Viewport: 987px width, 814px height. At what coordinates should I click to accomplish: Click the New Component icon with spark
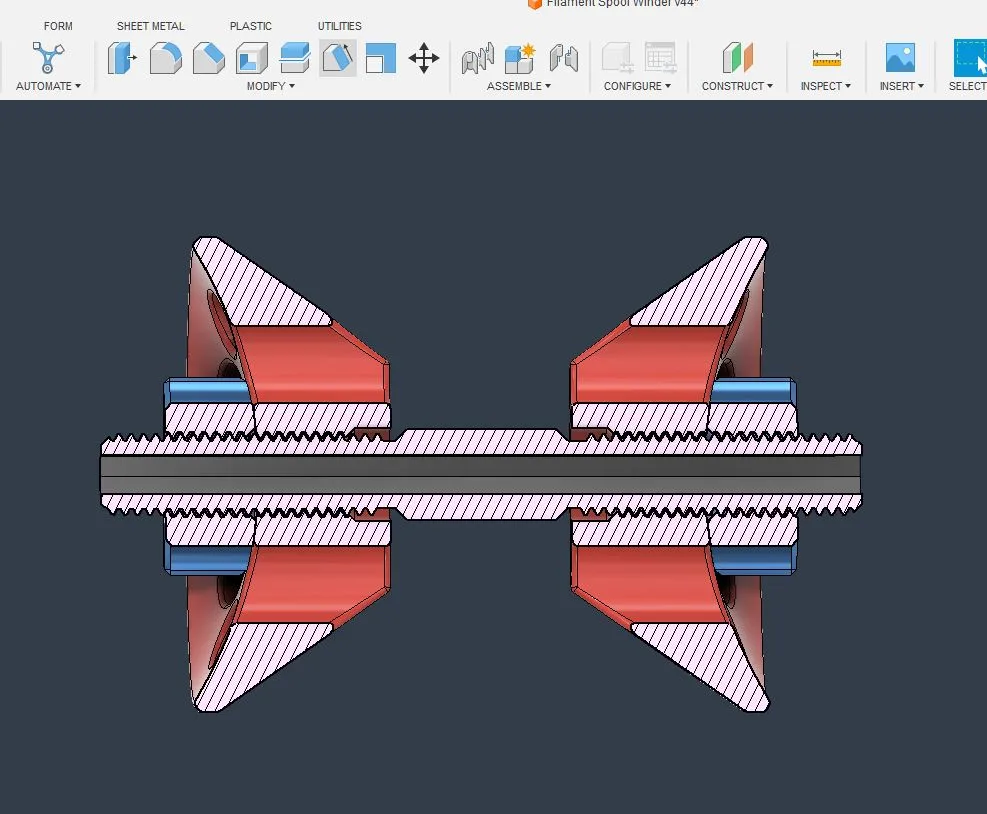coord(519,59)
